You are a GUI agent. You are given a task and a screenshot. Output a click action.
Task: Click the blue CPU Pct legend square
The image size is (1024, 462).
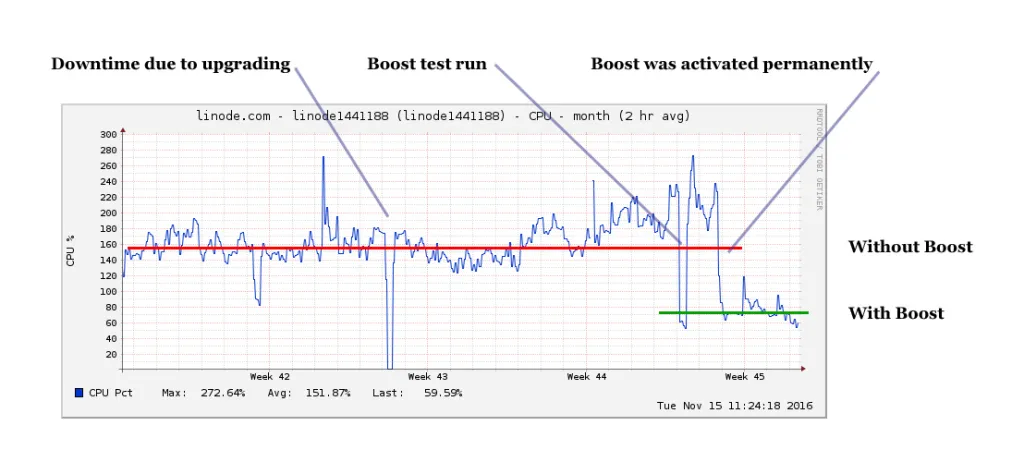79,393
